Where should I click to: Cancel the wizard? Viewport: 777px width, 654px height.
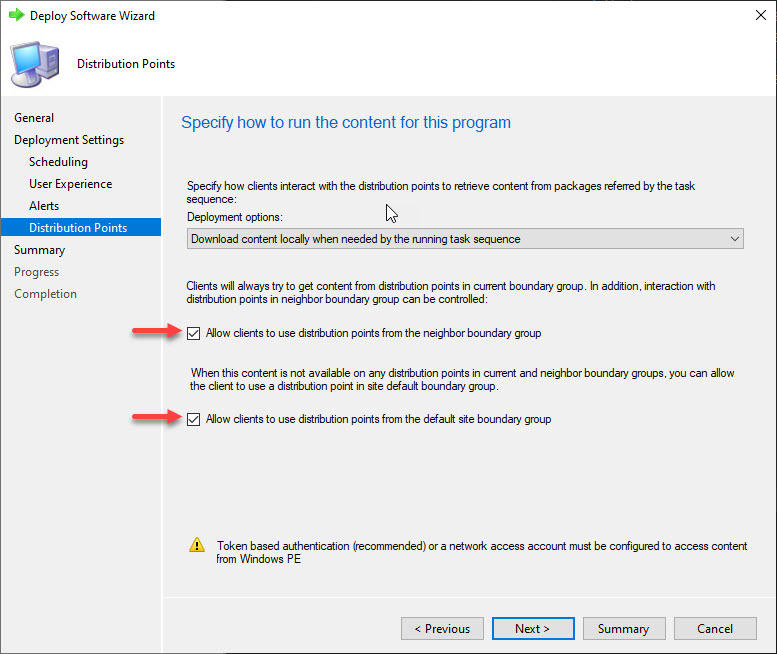point(715,629)
